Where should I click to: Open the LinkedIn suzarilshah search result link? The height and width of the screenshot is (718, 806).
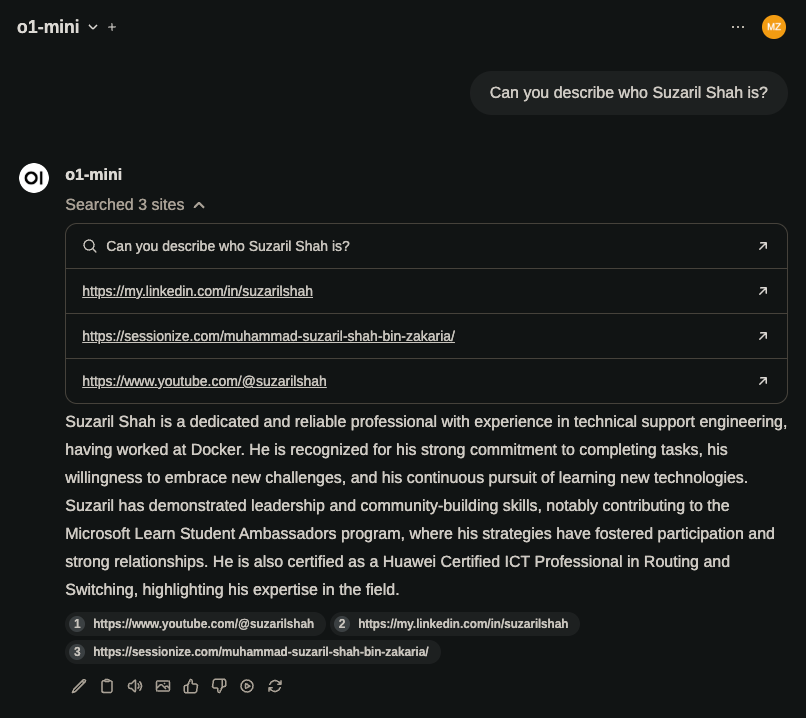coord(197,291)
